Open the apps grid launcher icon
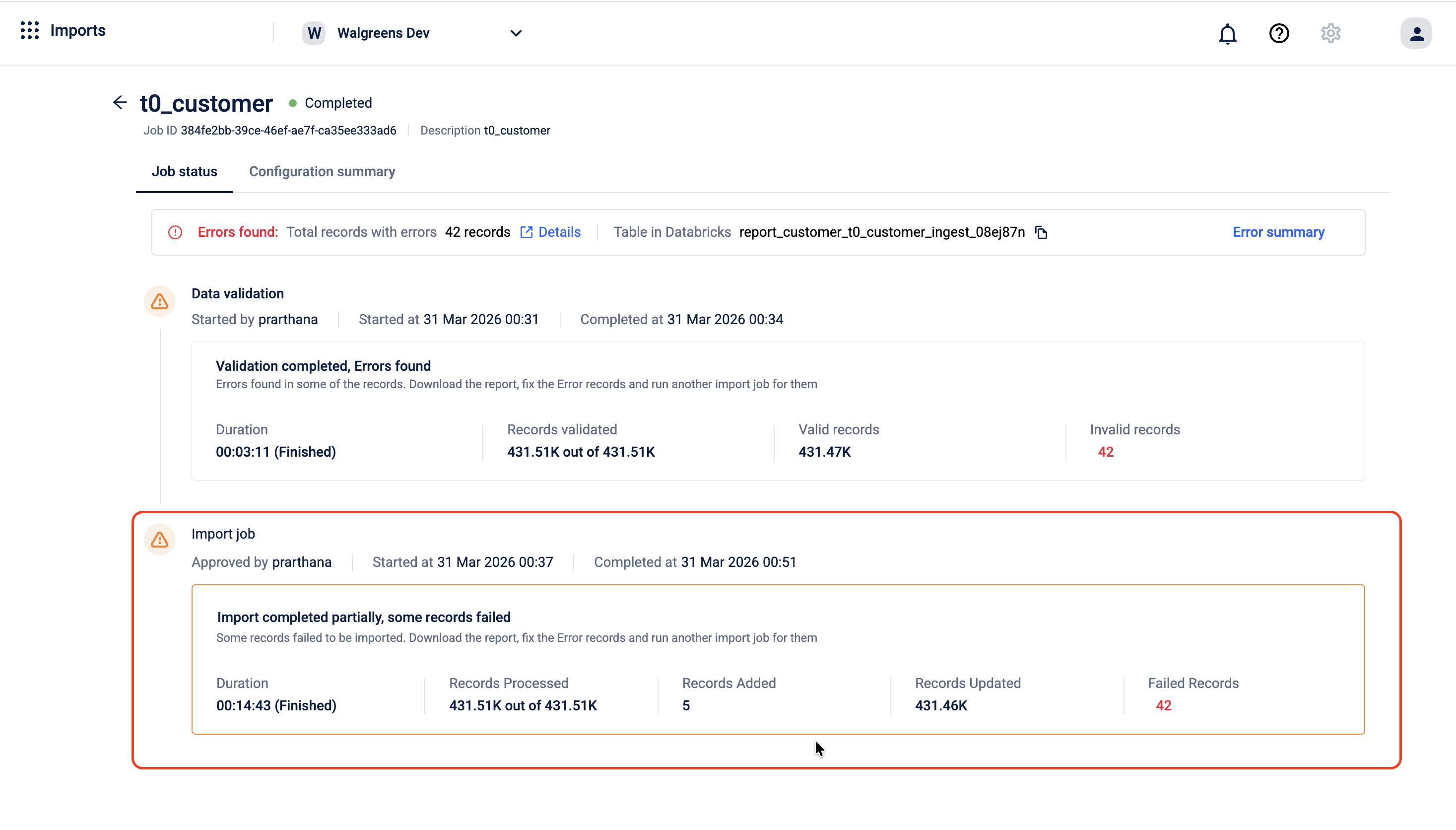The width and height of the screenshot is (1456, 830). tap(30, 31)
